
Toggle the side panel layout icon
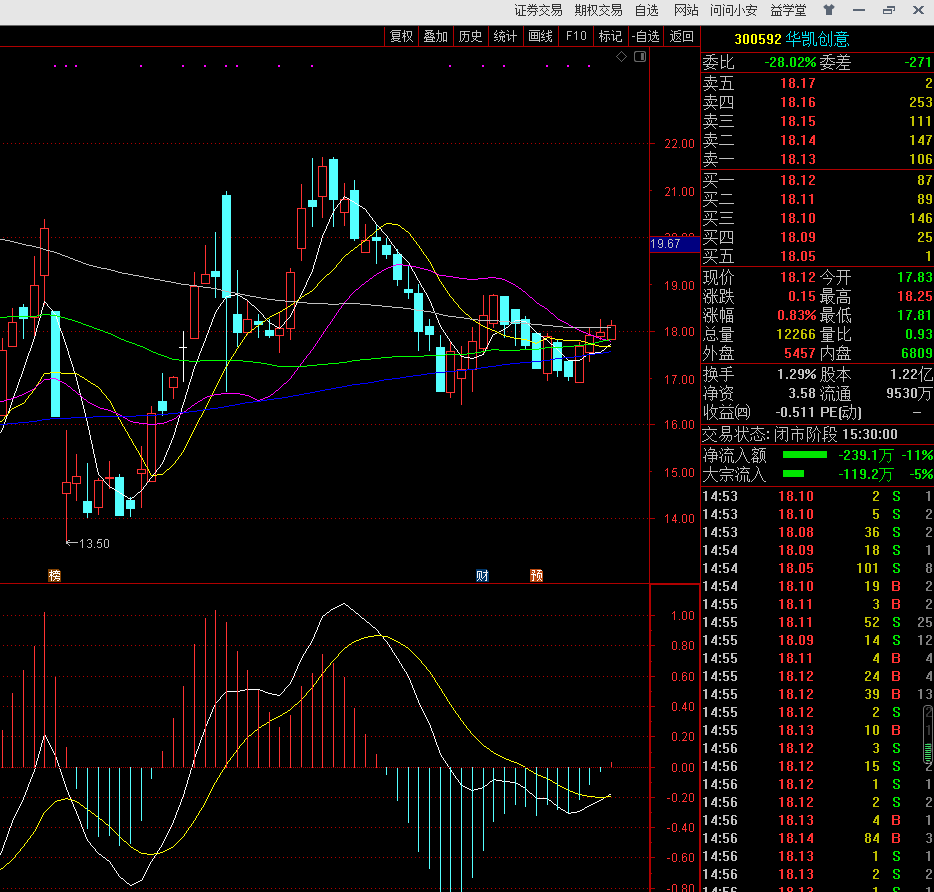coord(640,57)
